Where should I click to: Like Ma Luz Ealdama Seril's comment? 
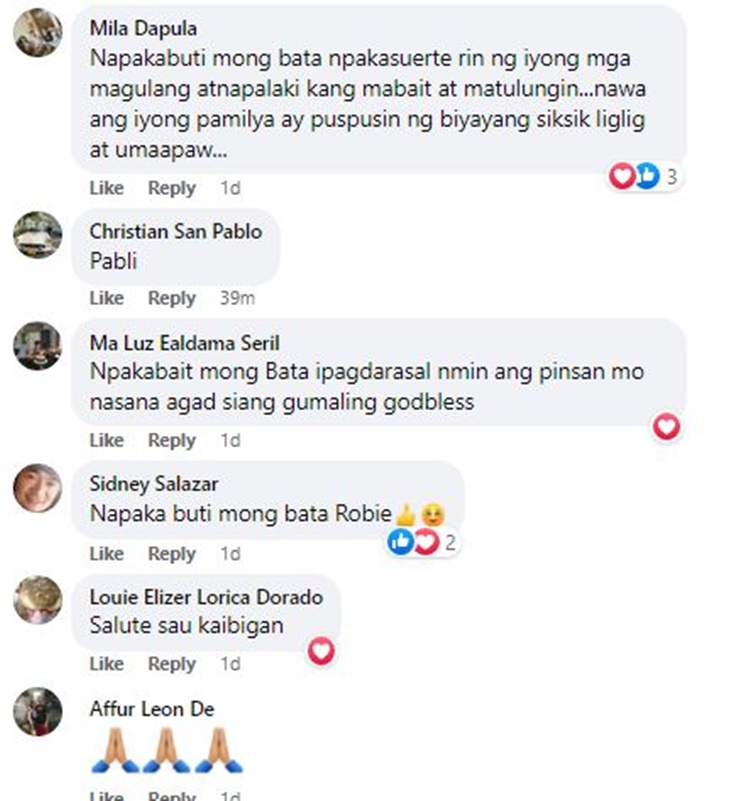(106, 440)
